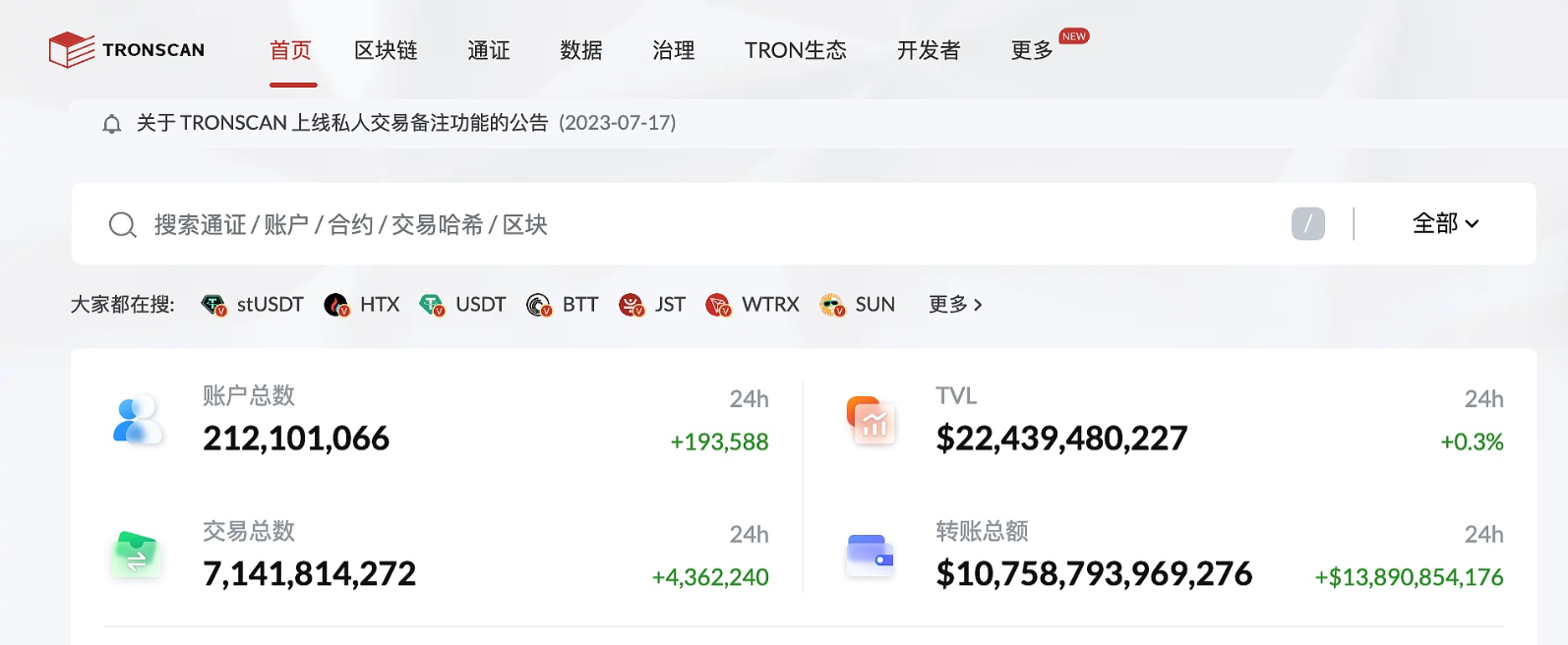Select the HTX trending token
Image resolution: width=1568 pixels, height=645 pixels.
[x=380, y=305]
